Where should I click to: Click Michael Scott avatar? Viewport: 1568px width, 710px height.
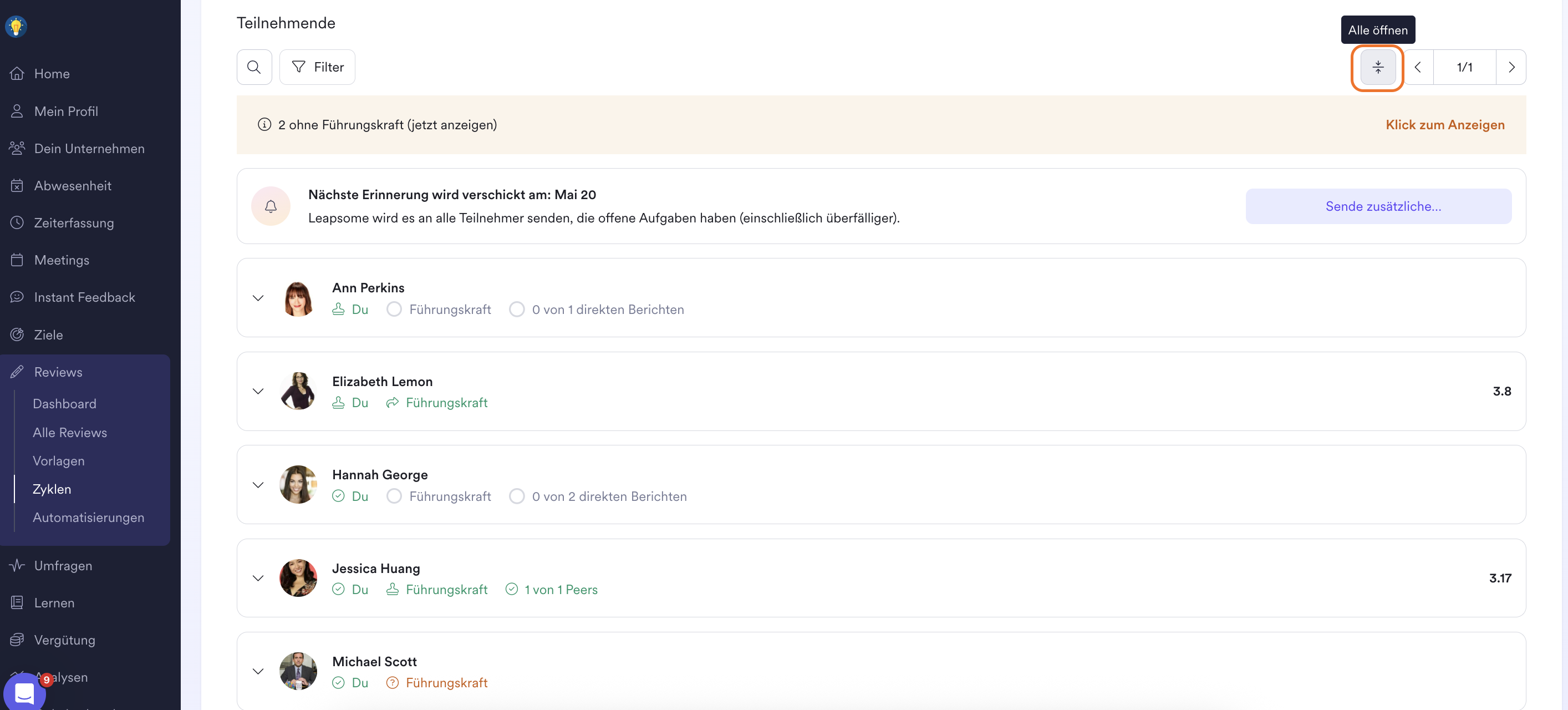click(298, 672)
